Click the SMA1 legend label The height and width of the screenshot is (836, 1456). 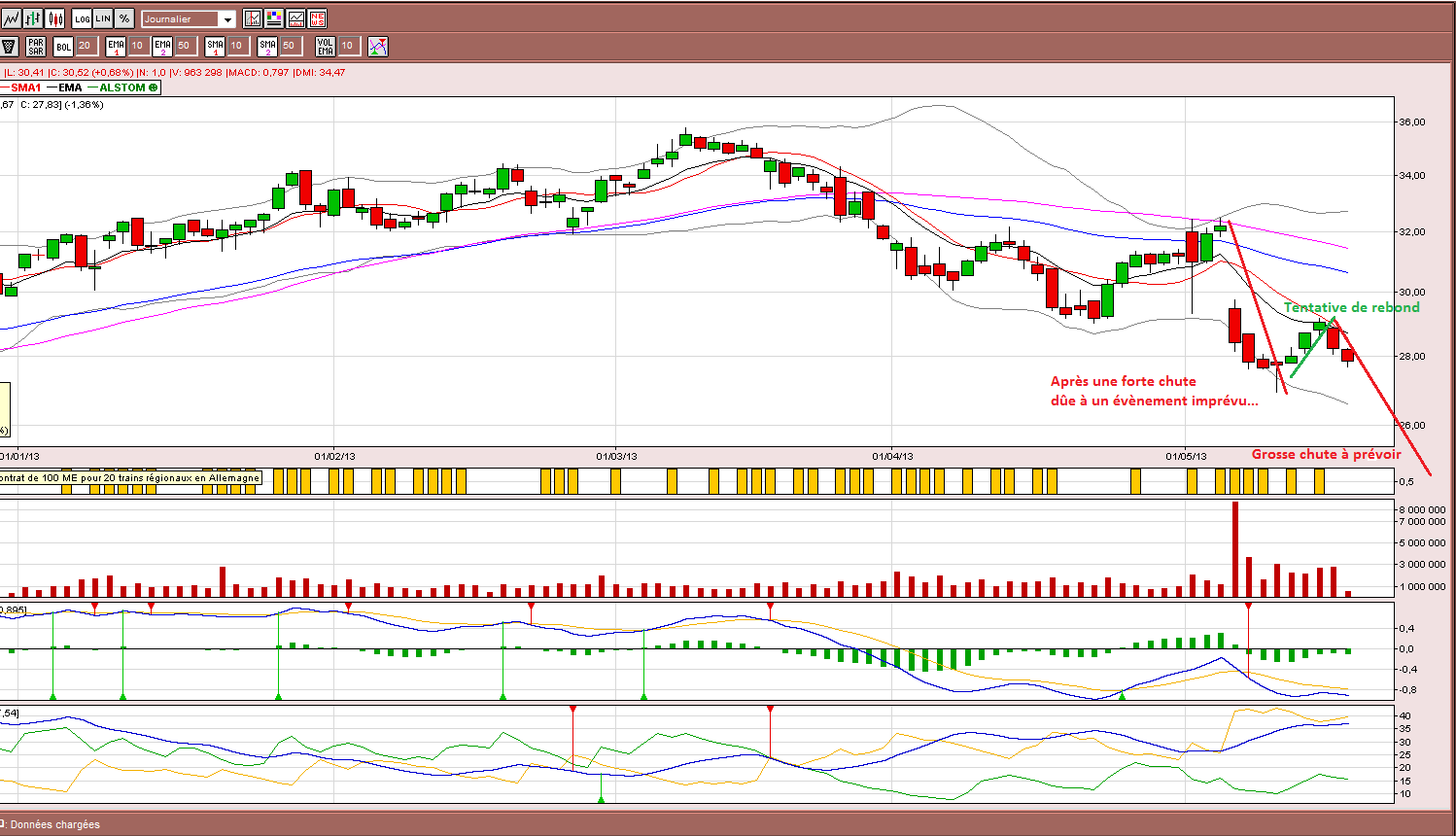pyautogui.click(x=26, y=87)
